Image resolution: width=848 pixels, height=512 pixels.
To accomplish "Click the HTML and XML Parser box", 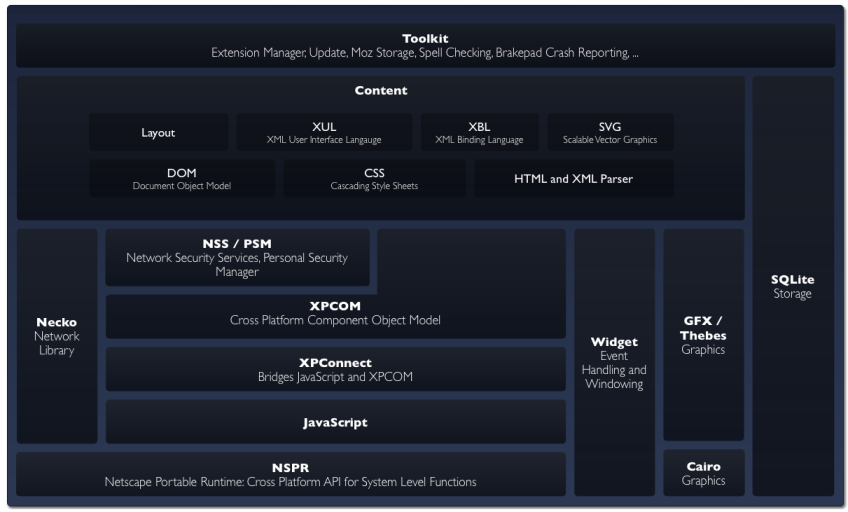I will [x=573, y=178].
